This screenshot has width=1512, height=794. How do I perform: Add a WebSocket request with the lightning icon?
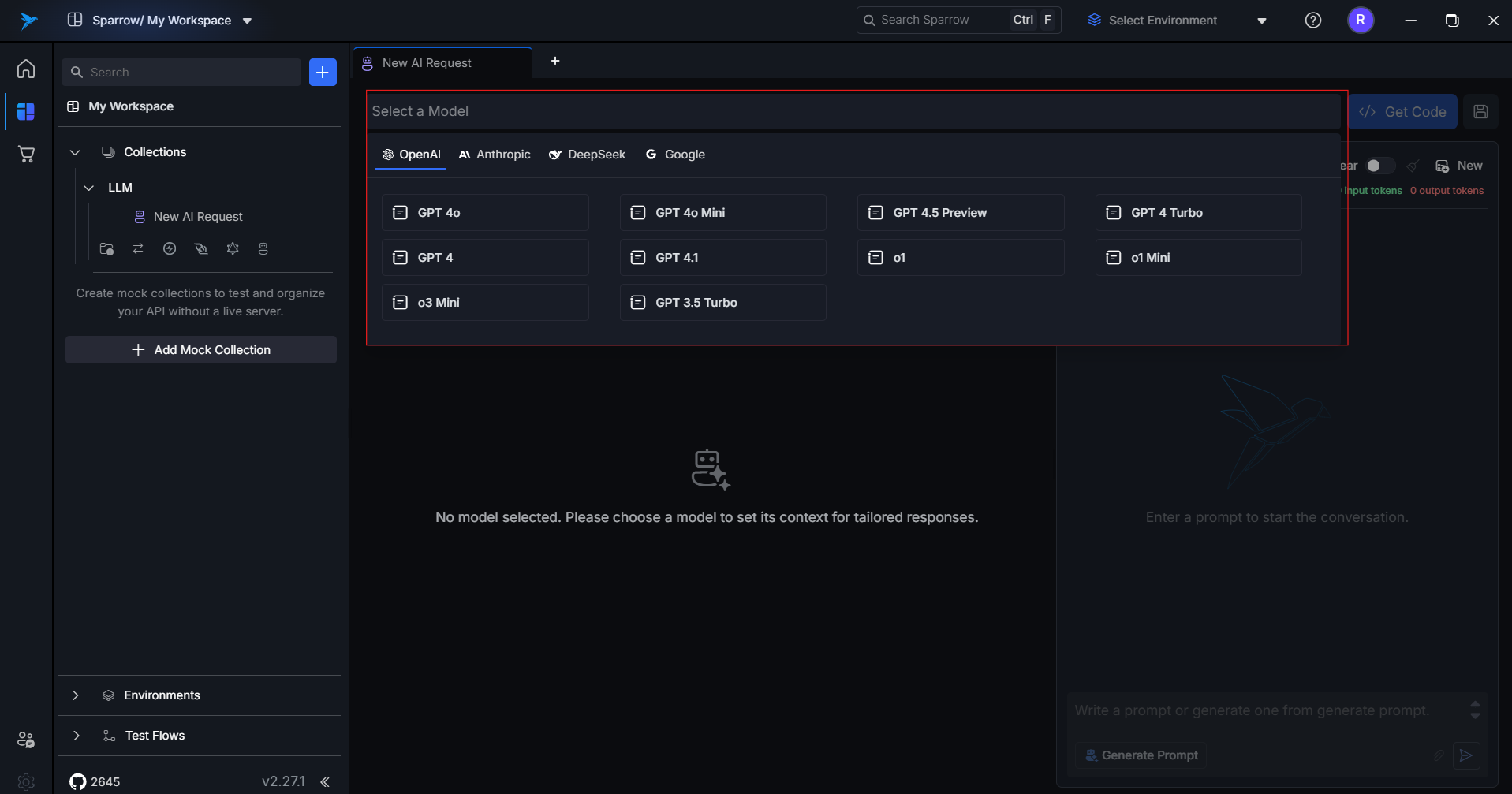[170, 248]
